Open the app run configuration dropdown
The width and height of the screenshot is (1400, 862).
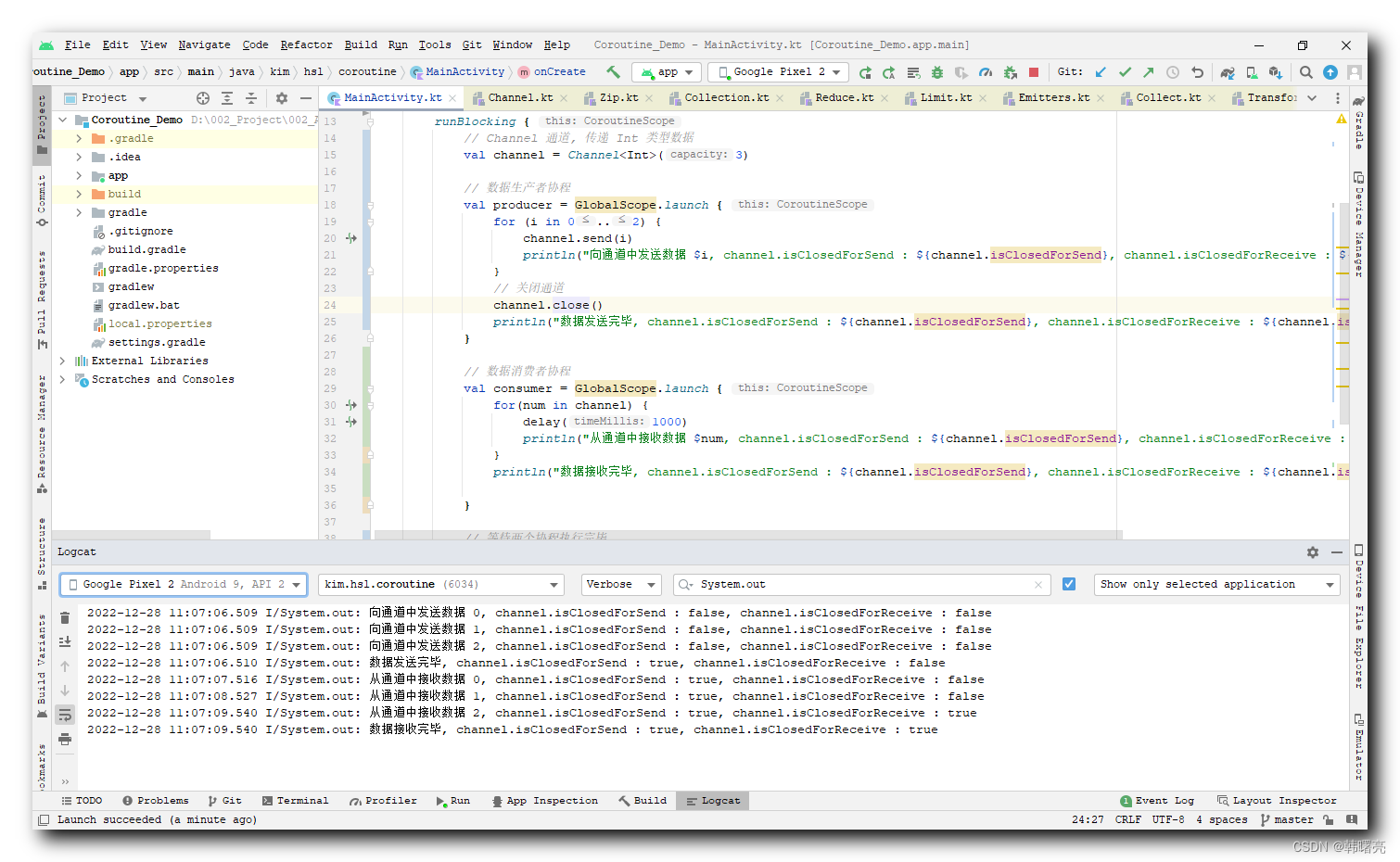click(x=668, y=72)
